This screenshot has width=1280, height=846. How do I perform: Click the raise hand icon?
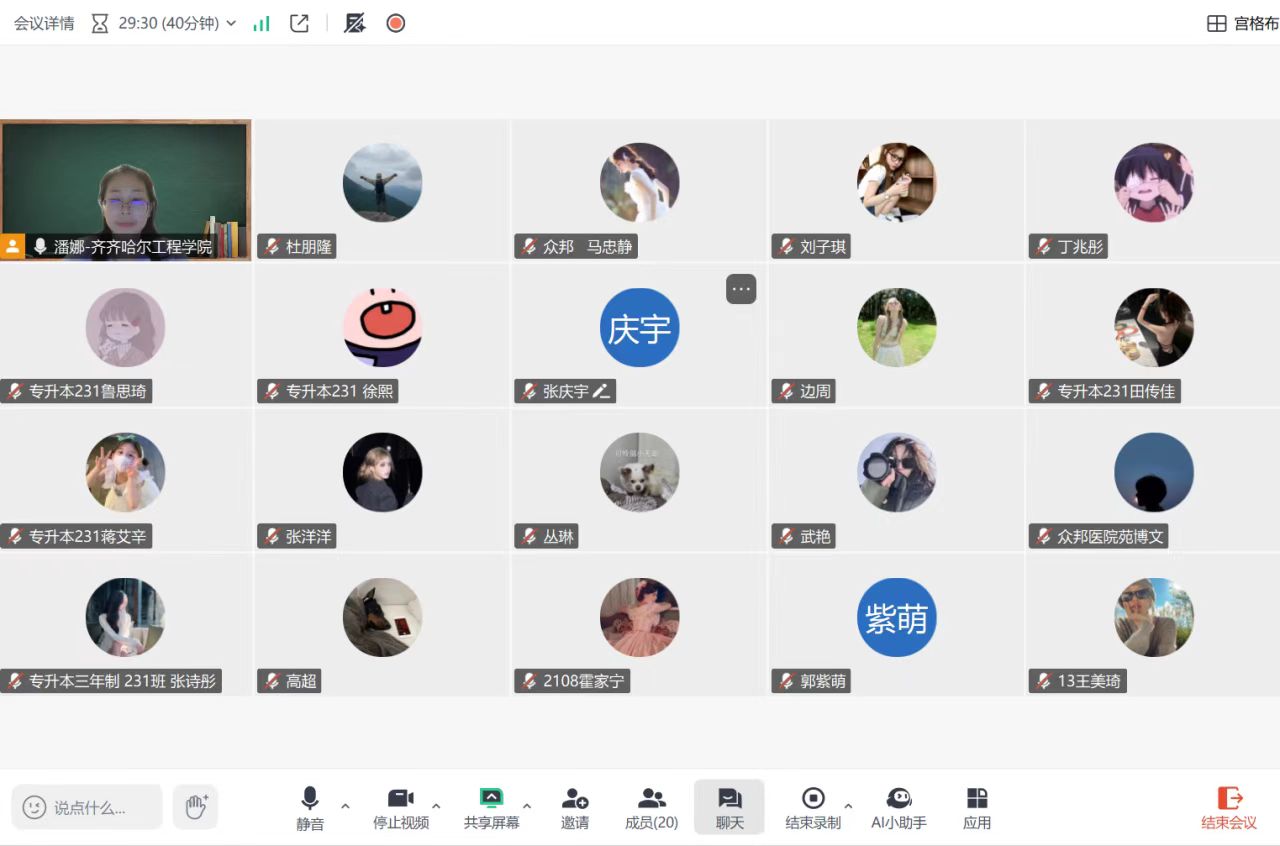point(195,807)
